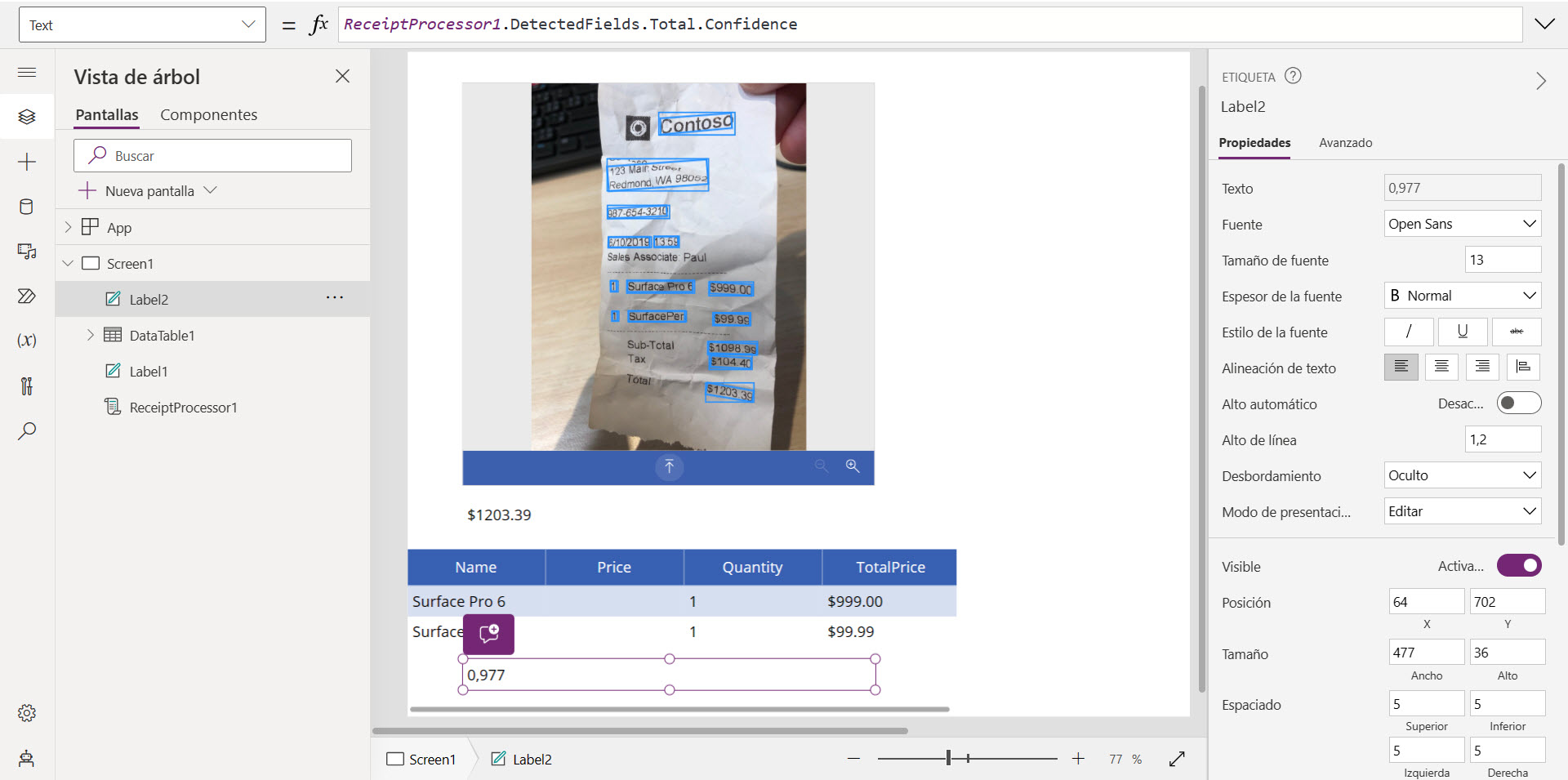
Task: Open the property selector dropdown showing Text
Action: [x=142, y=25]
